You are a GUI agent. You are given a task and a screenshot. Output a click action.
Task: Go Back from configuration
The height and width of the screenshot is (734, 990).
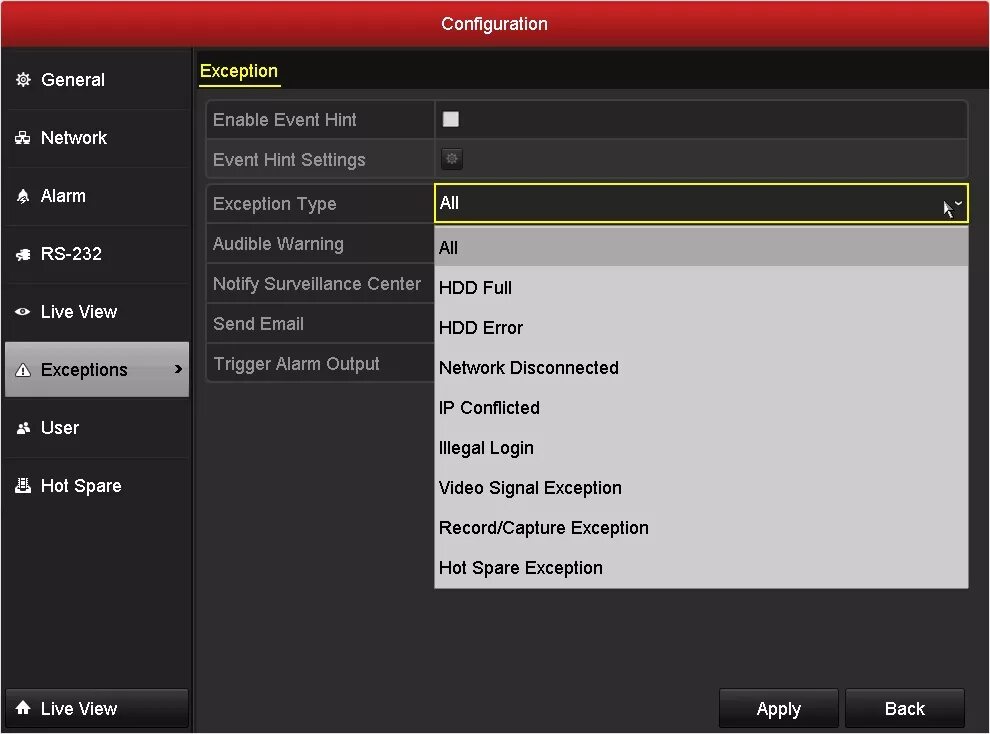pyautogui.click(x=905, y=708)
